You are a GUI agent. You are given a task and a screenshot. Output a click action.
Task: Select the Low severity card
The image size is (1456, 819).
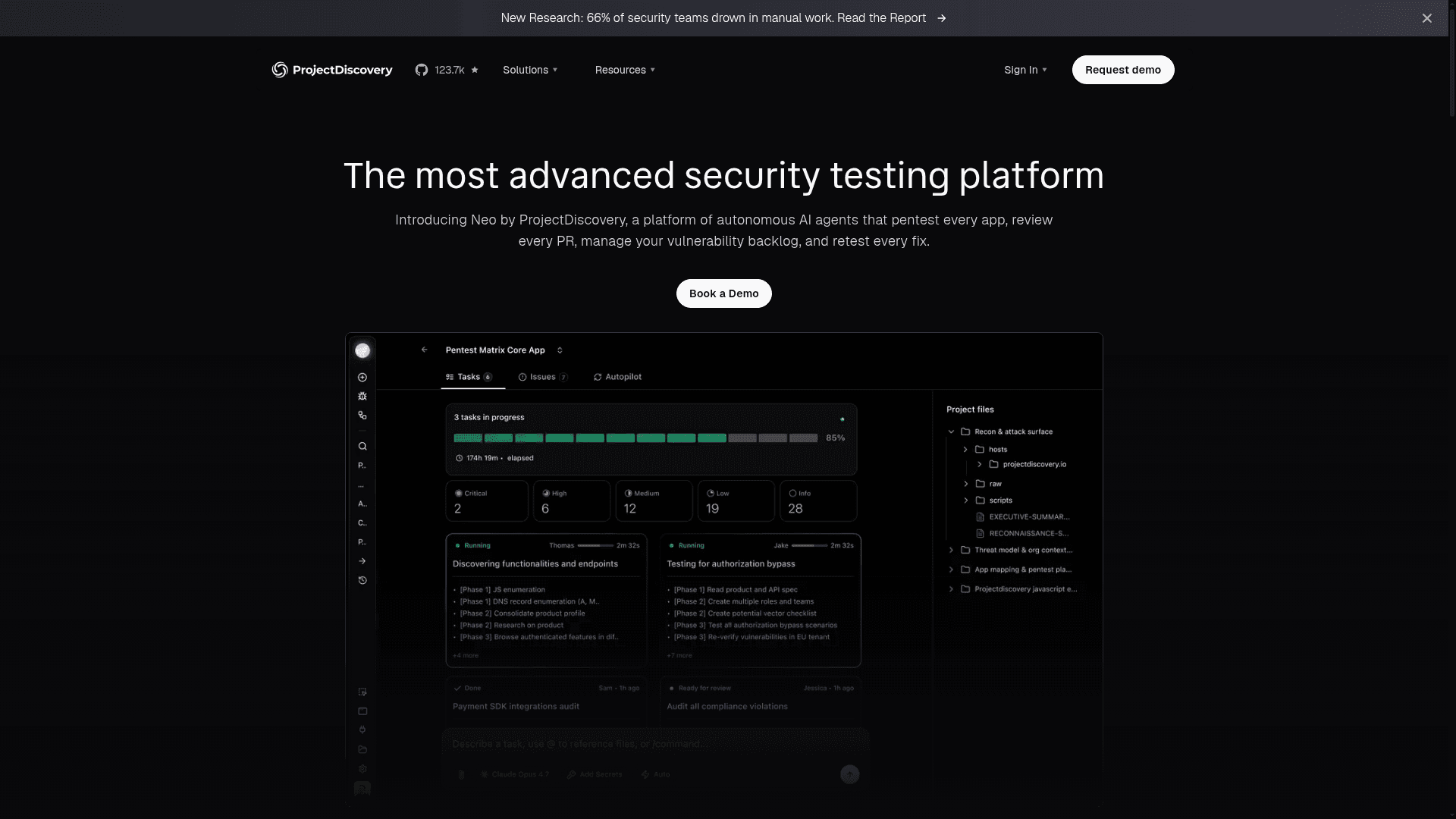736,500
